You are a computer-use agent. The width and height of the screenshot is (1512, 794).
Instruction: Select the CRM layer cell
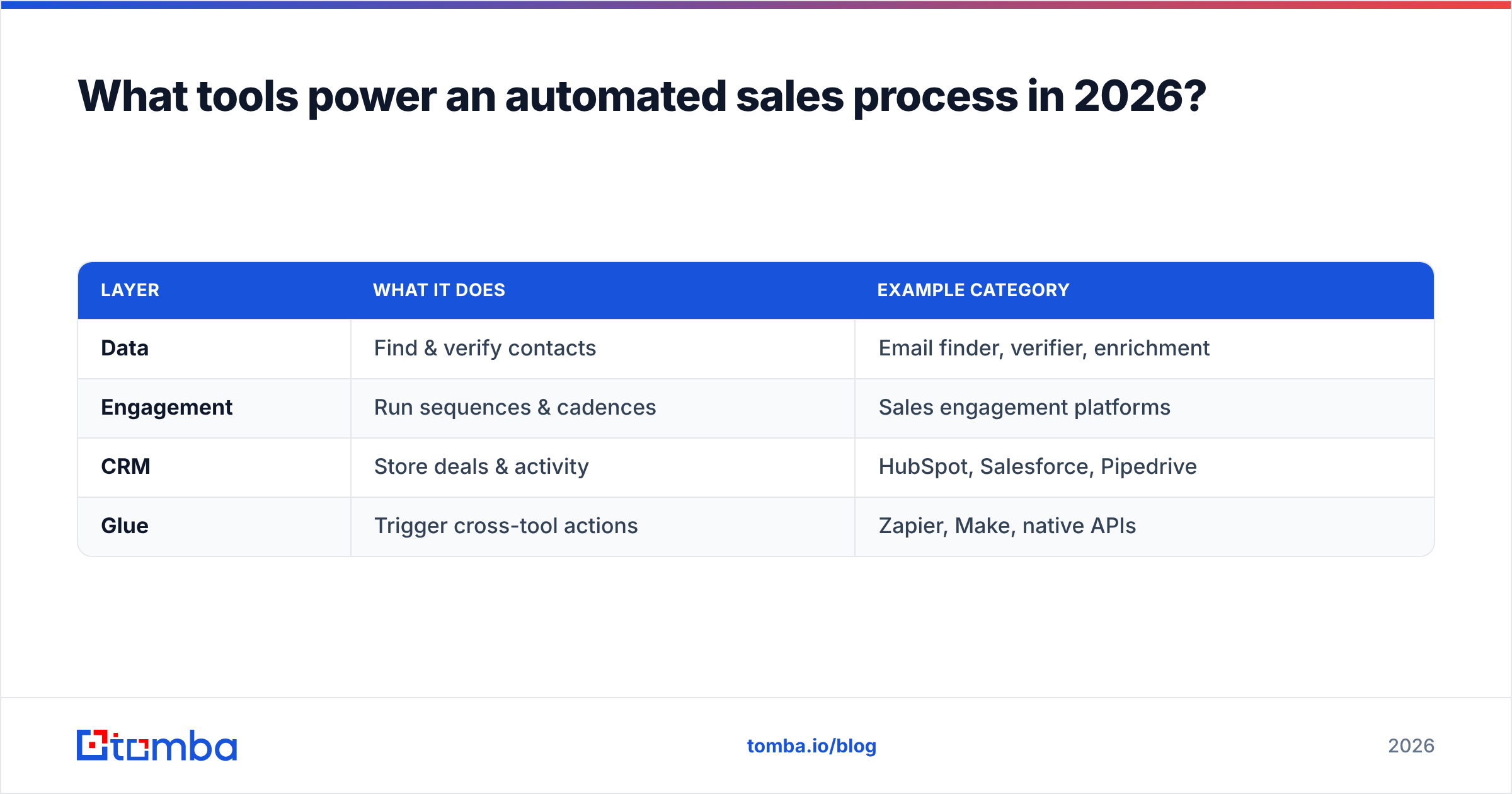pos(214,467)
